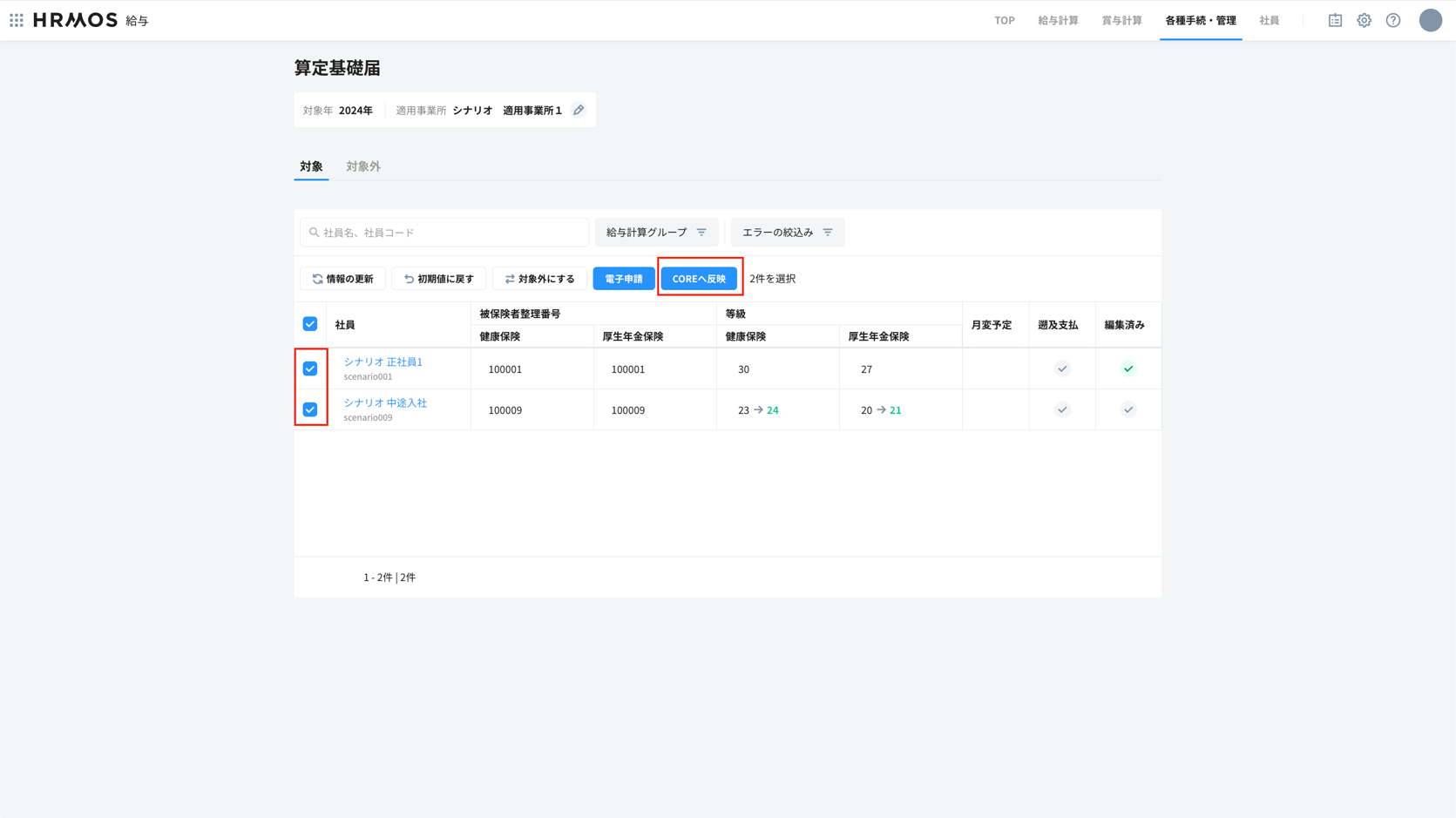Open the app launcher grid icon
This screenshot has height=818, width=1456.
point(17,20)
